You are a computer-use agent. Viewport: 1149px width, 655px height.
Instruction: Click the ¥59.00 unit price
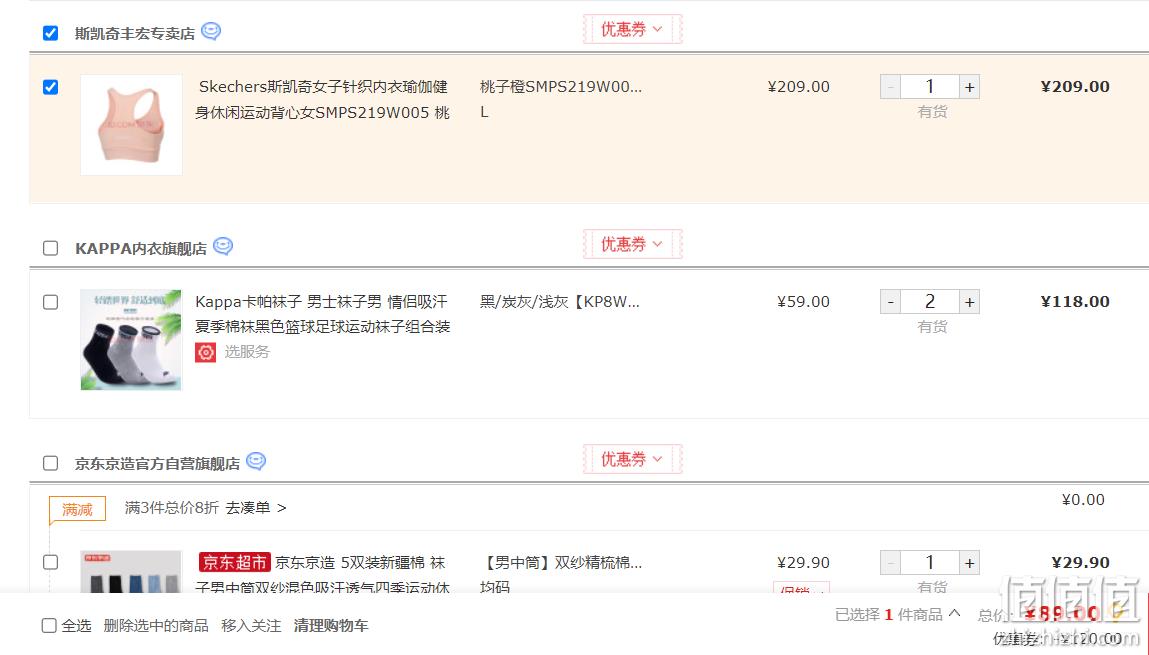[803, 302]
